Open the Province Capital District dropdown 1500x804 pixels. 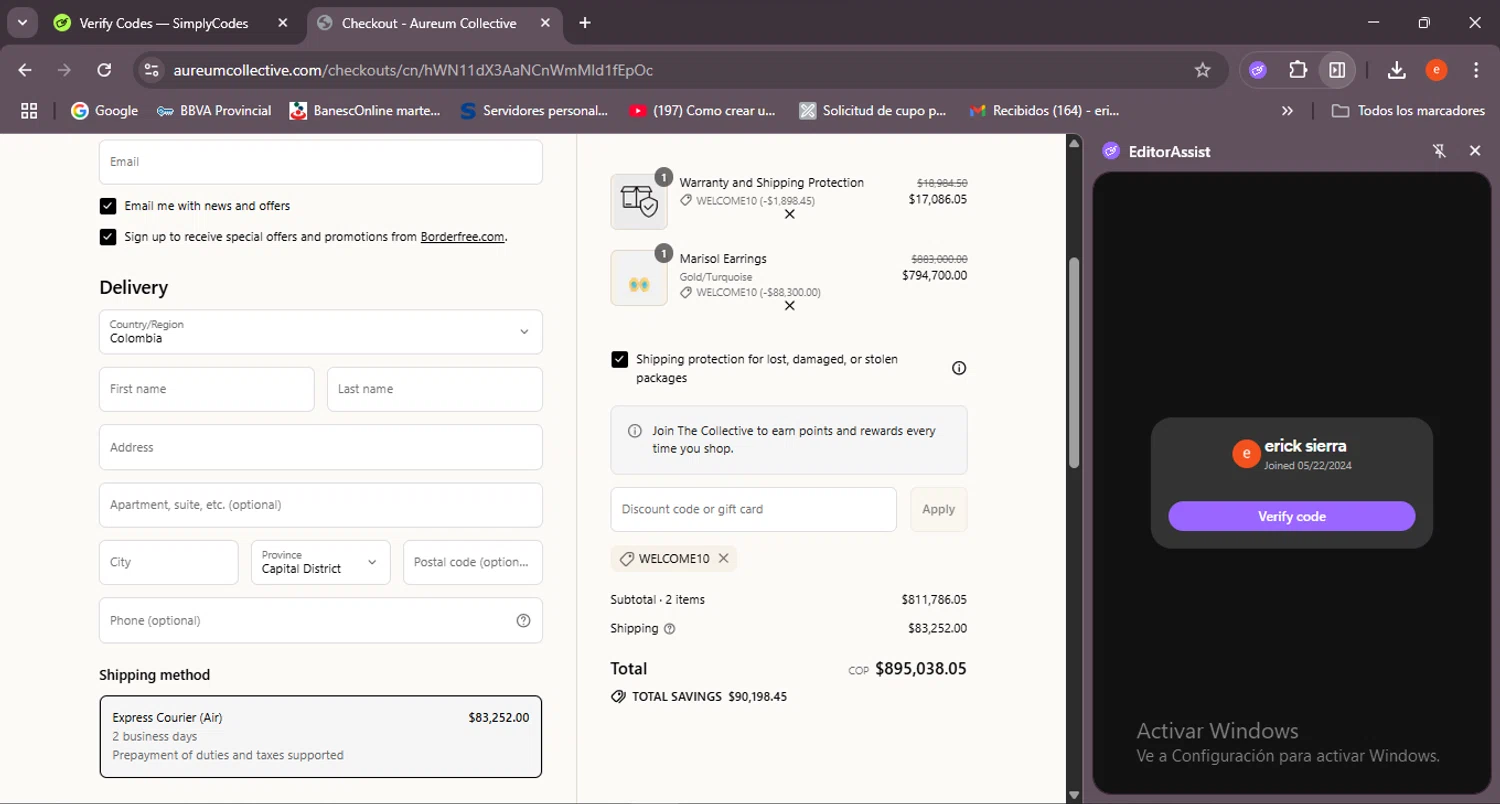click(x=320, y=562)
